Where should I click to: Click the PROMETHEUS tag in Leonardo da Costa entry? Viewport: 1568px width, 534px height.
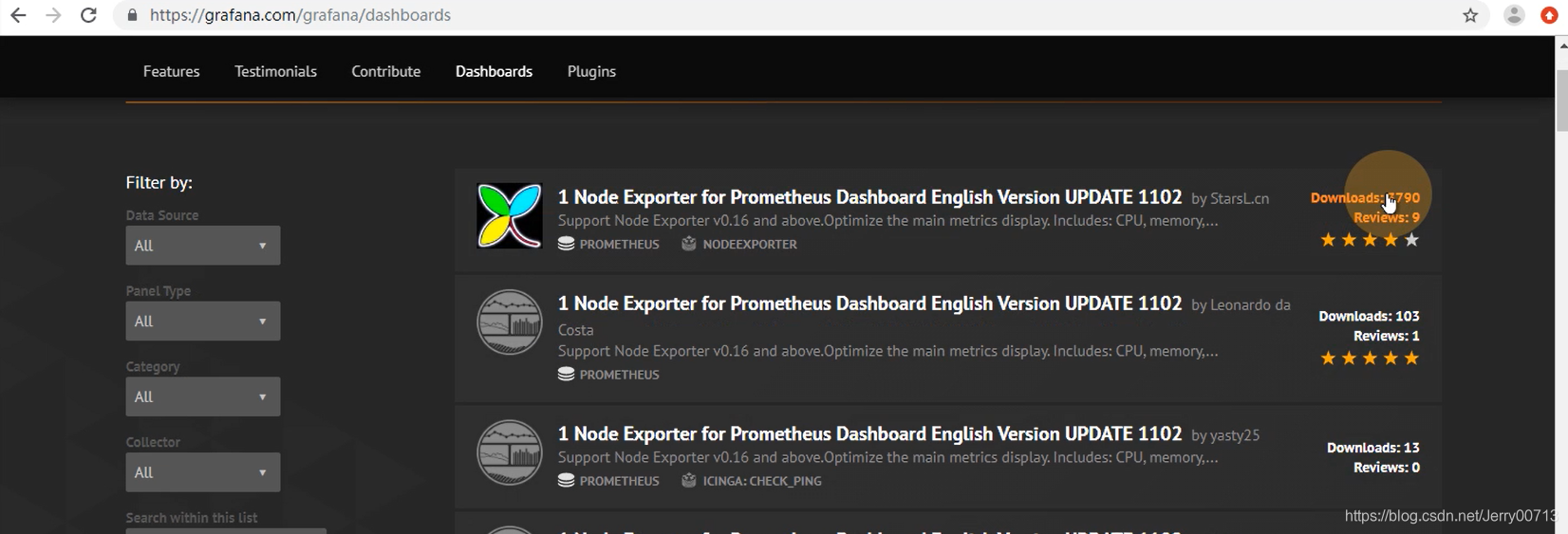pos(620,374)
